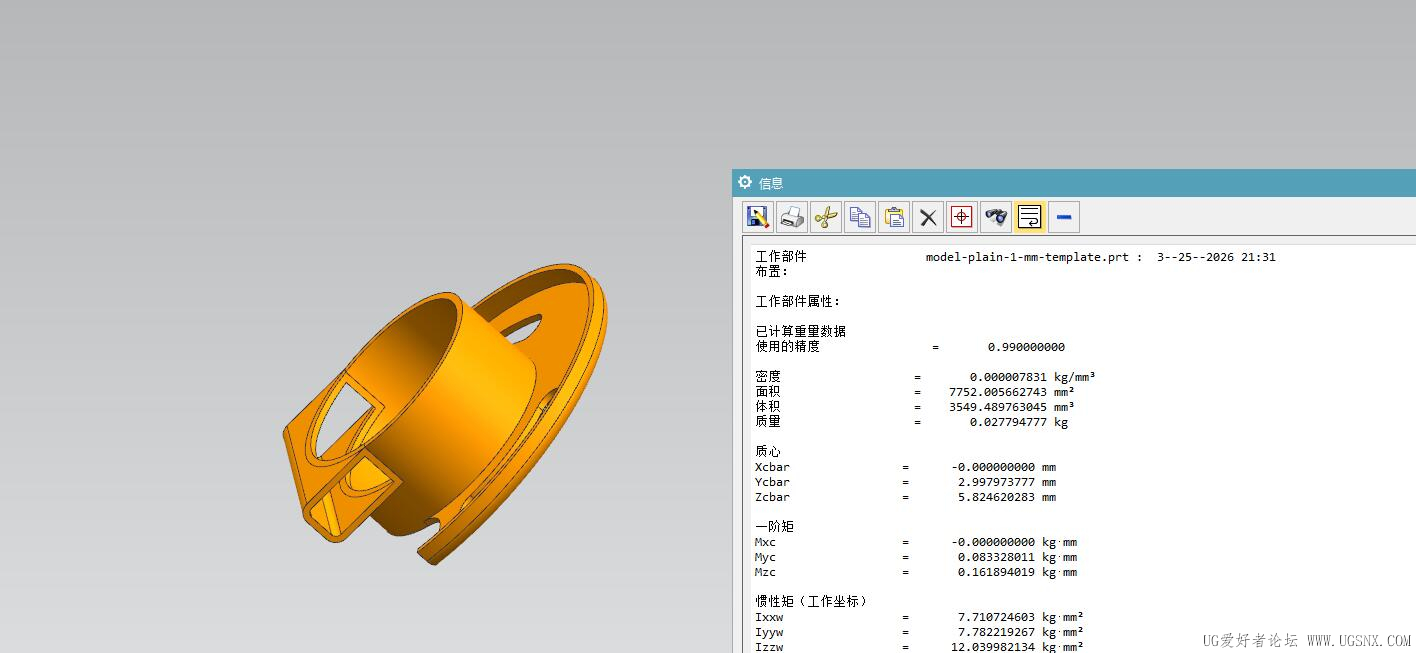Click the 惯性矩（工作坐标）heading
The width and height of the screenshot is (1416, 653).
coord(812,601)
